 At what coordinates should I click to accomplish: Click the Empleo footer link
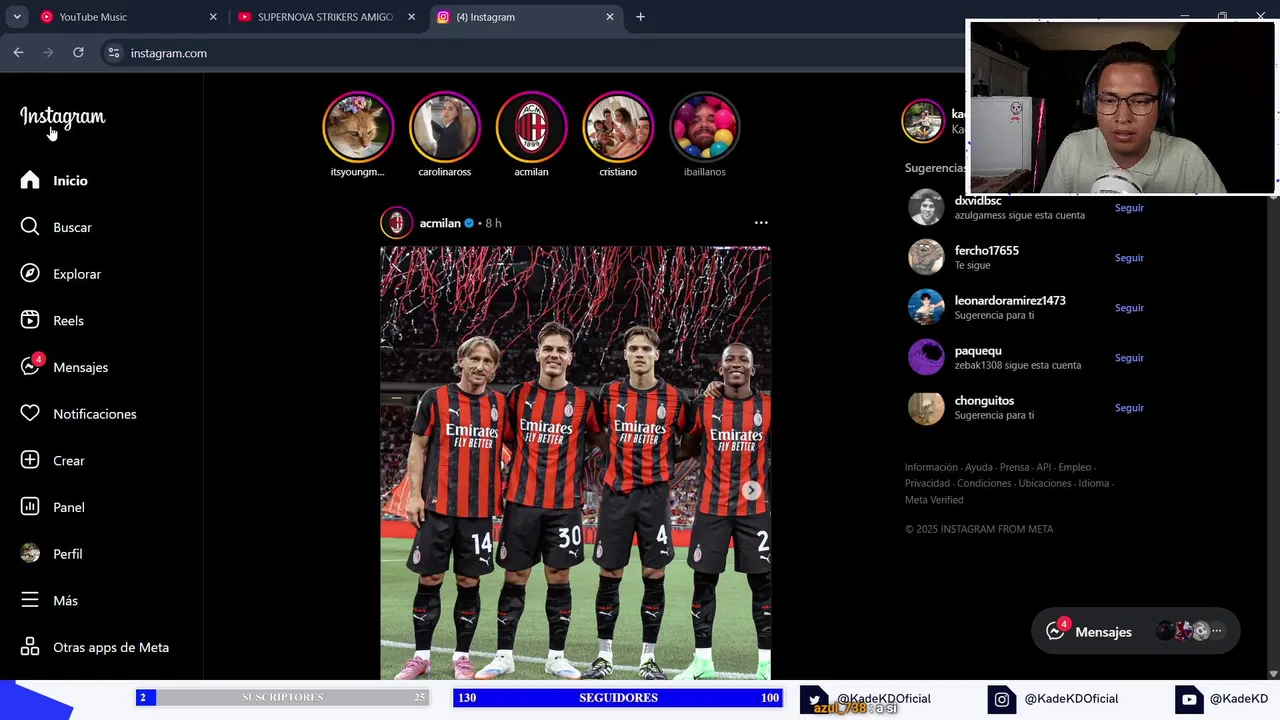point(1075,467)
